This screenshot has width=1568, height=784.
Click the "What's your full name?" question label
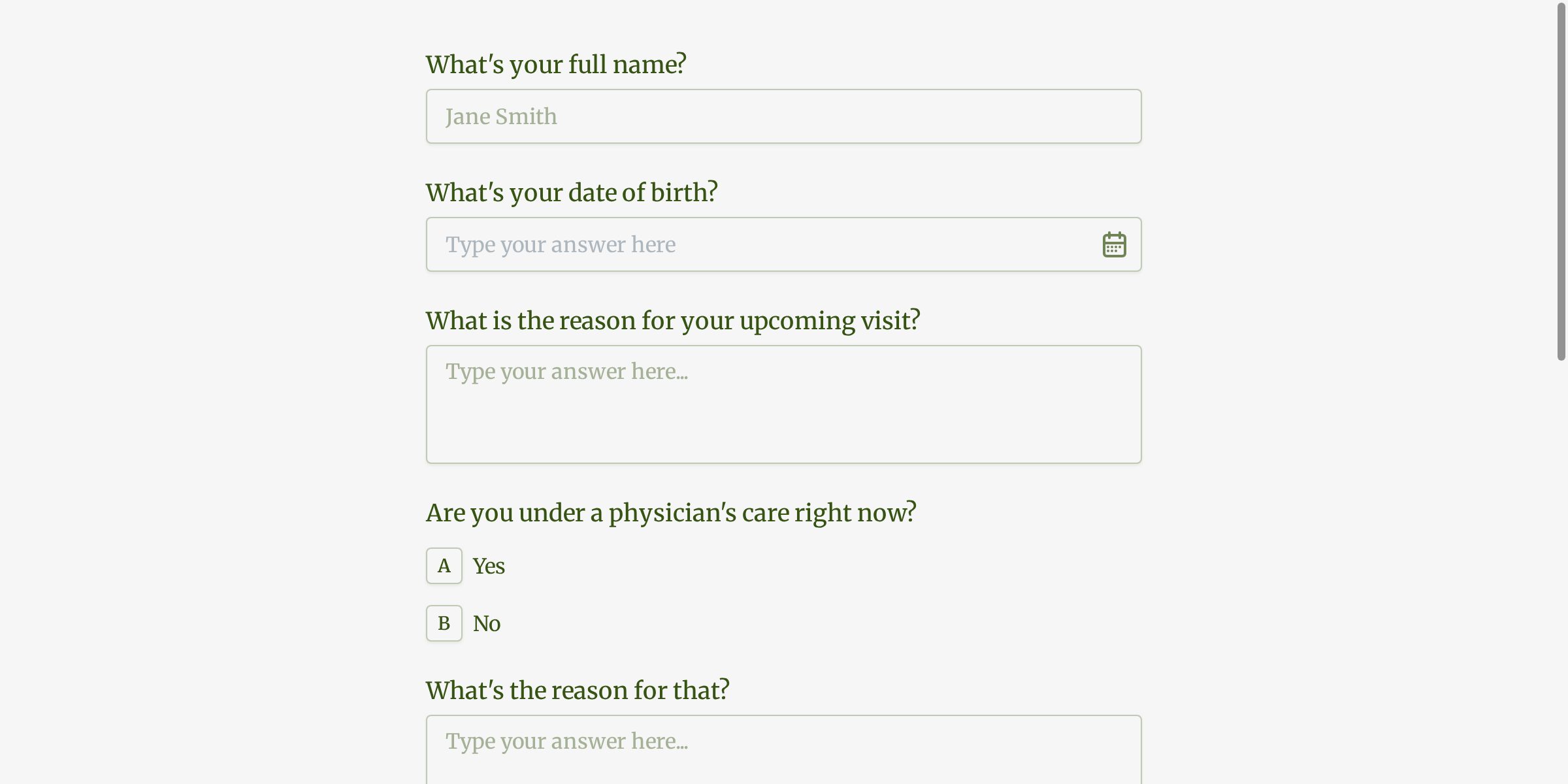pyautogui.click(x=556, y=63)
